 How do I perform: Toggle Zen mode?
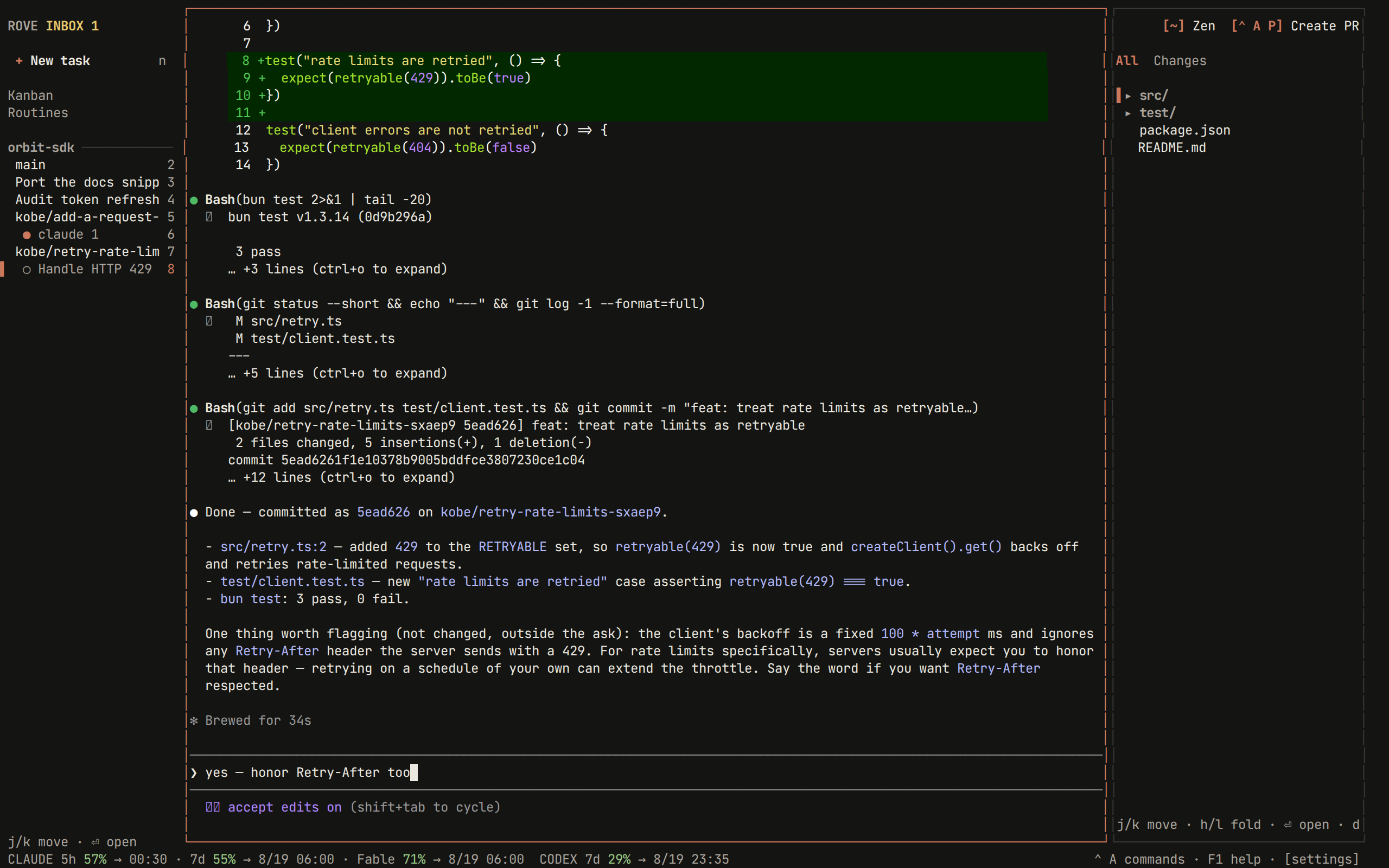[x=1189, y=26]
